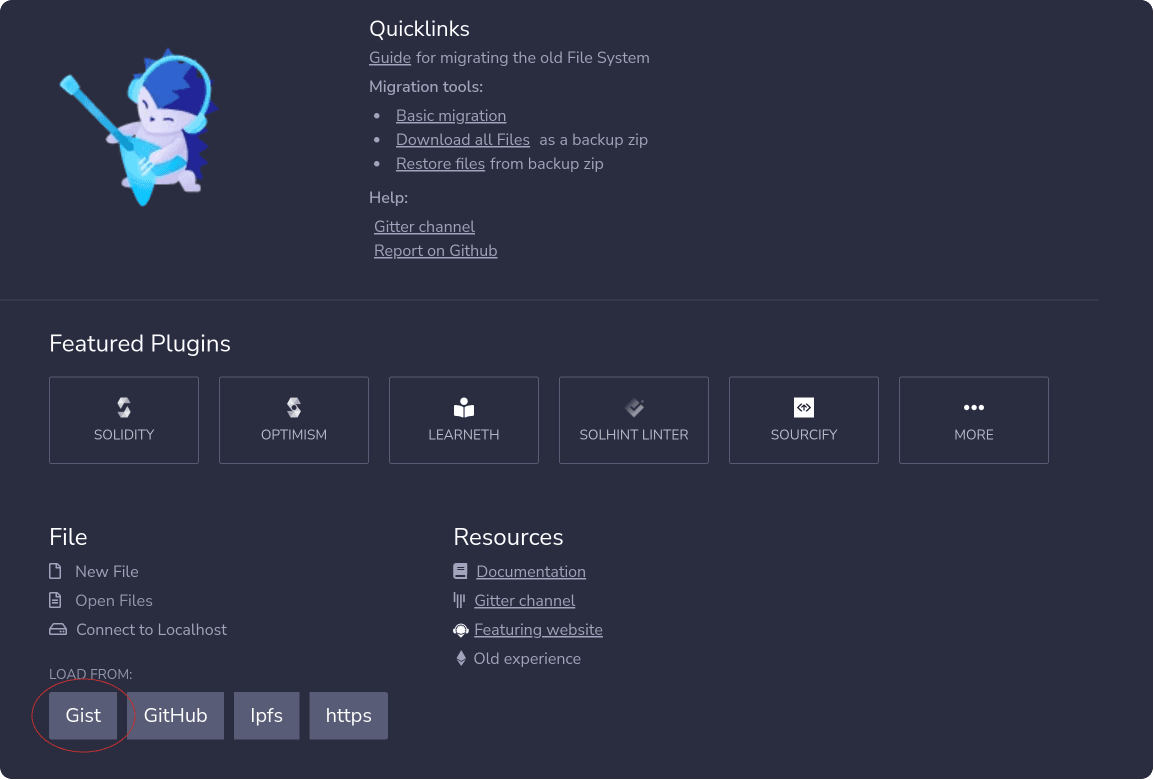
Task: Visit the Gitter channel link under Help
Action: (x=424, y=227)
